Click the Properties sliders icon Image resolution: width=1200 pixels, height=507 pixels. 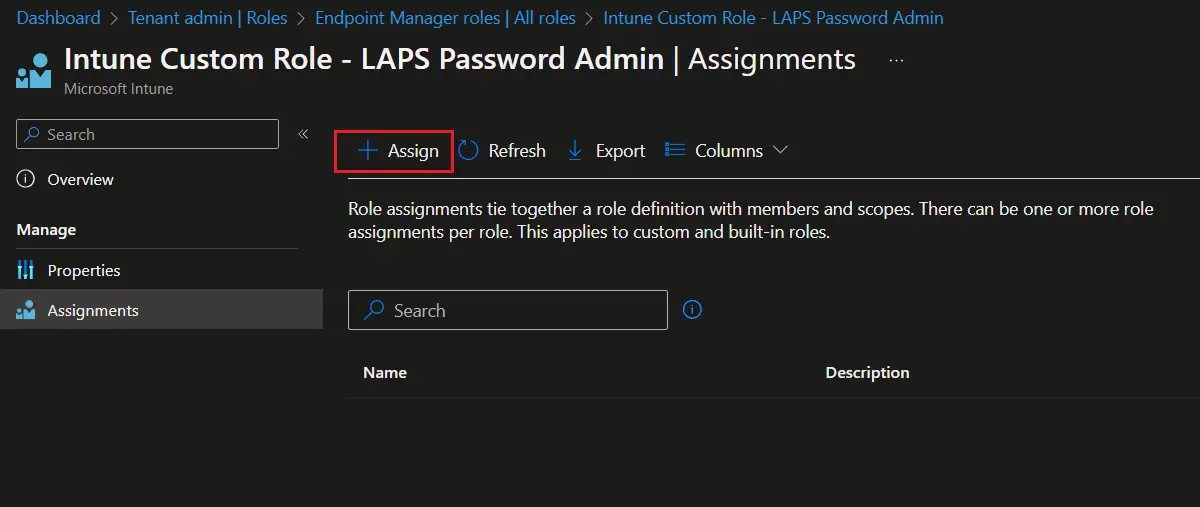26,270
